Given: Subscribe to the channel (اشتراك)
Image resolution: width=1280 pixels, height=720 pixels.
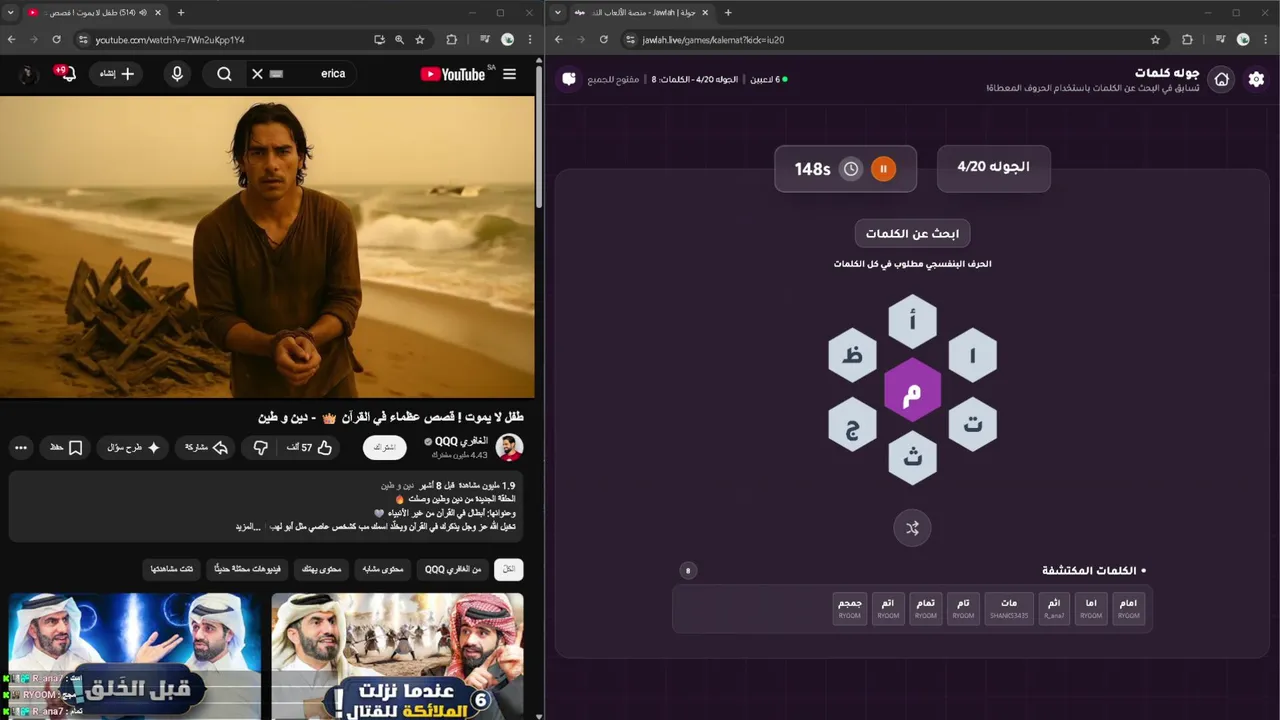Looking at the screenshot, I should [x=385, y=448].
